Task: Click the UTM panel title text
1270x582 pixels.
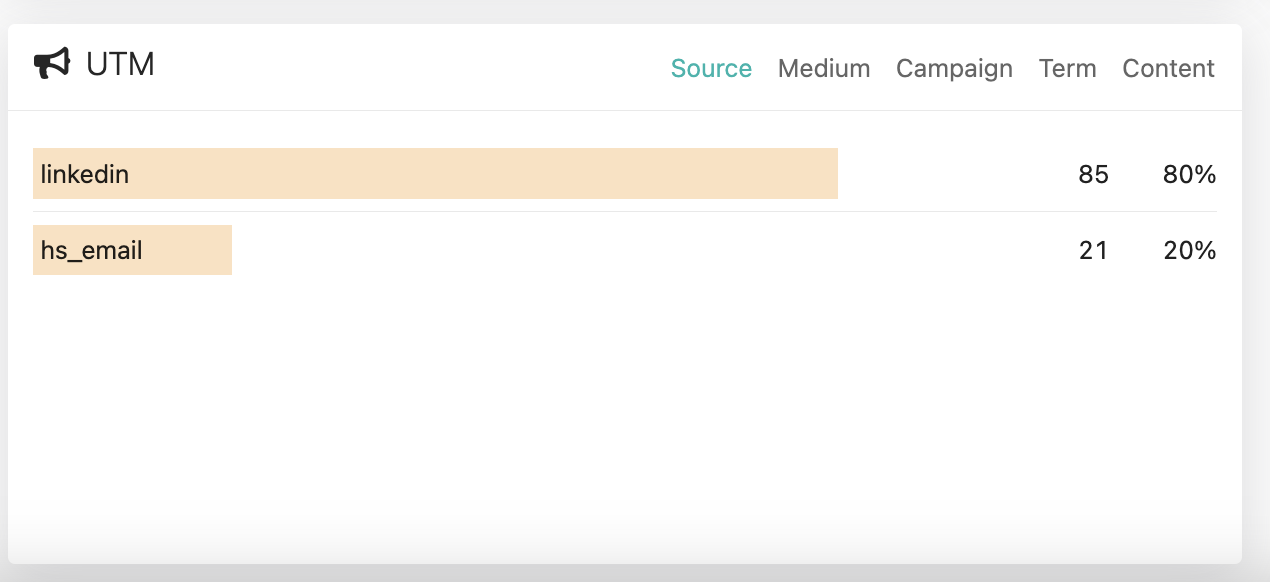Action: (x=120, y=64)
